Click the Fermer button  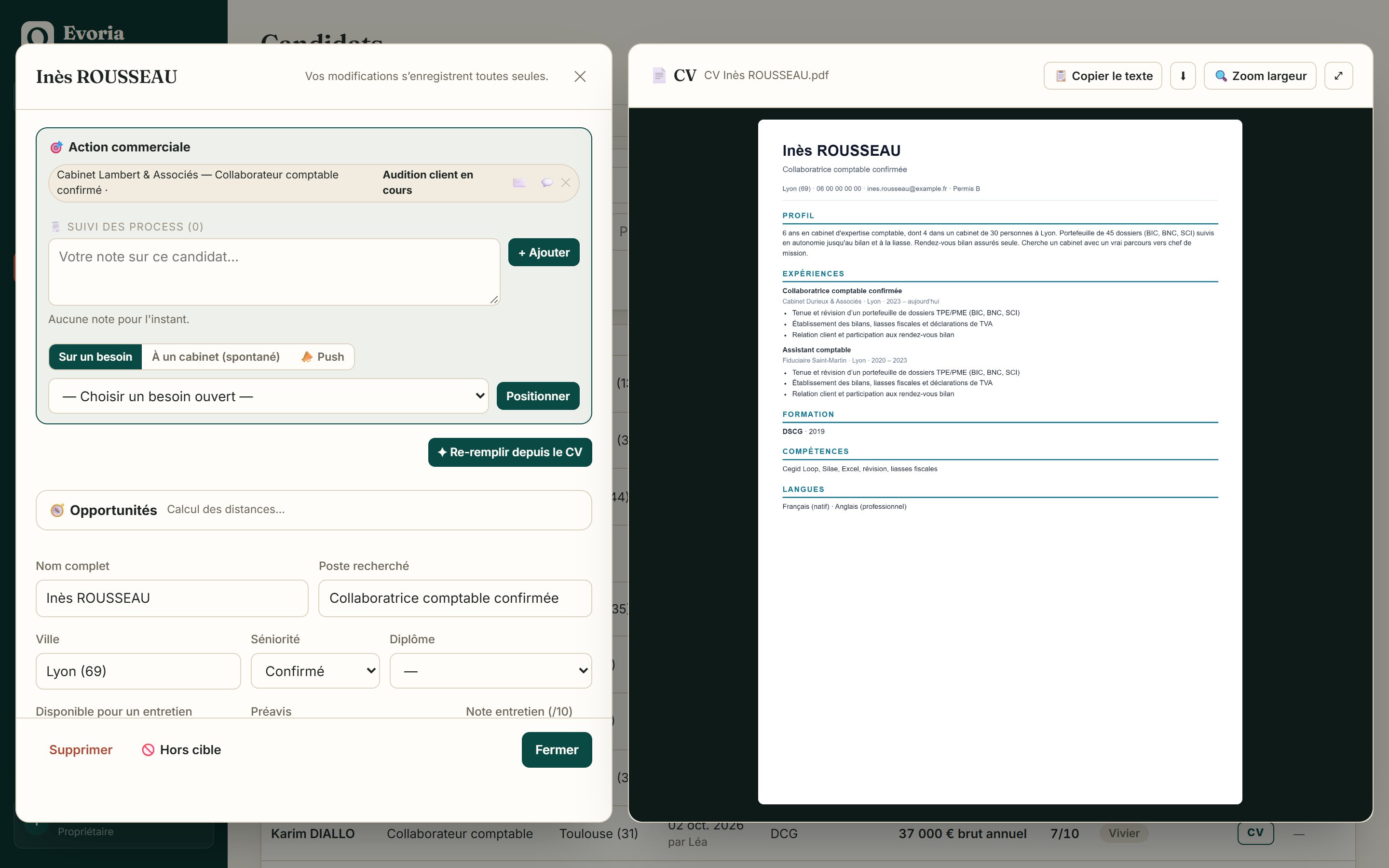(557, 750)
